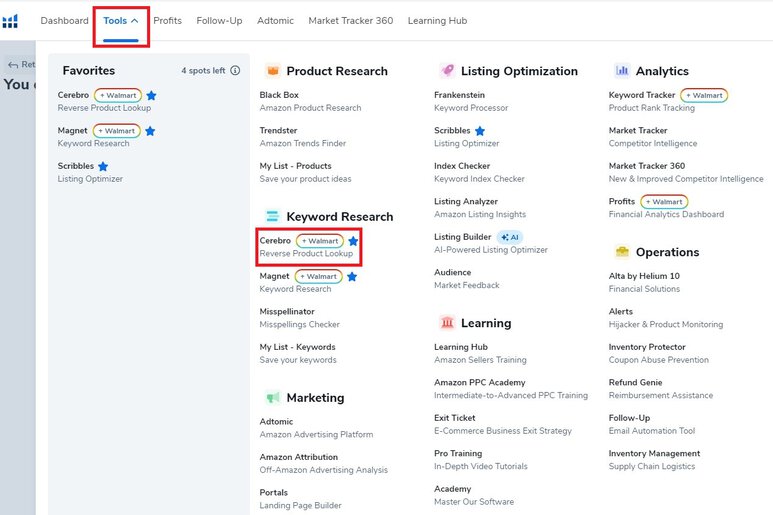Viewport: 773px width, 515px height.
Task: Open the Adtomic tab in top navigation
Action: click(x=276, y=21)
